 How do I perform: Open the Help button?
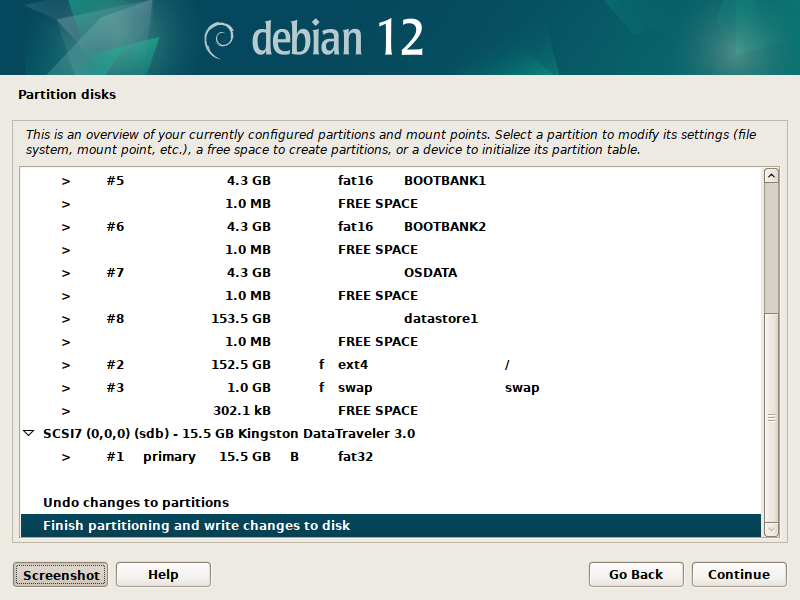(x=163, y=574)
